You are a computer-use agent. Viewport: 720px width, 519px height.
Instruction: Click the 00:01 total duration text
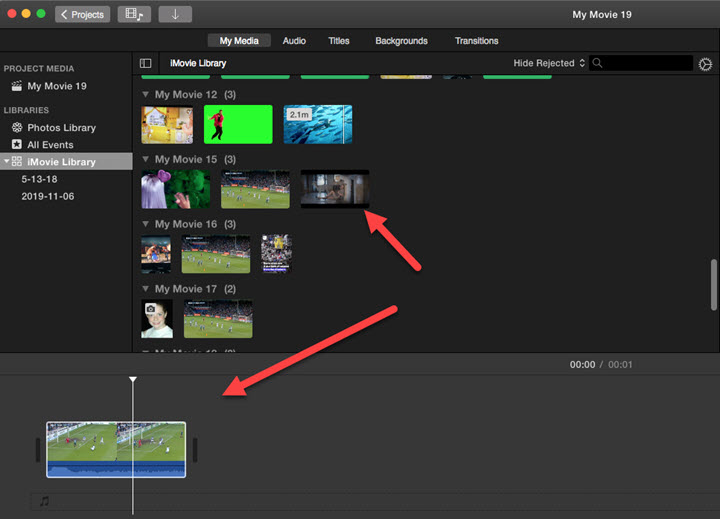point(620,365)
